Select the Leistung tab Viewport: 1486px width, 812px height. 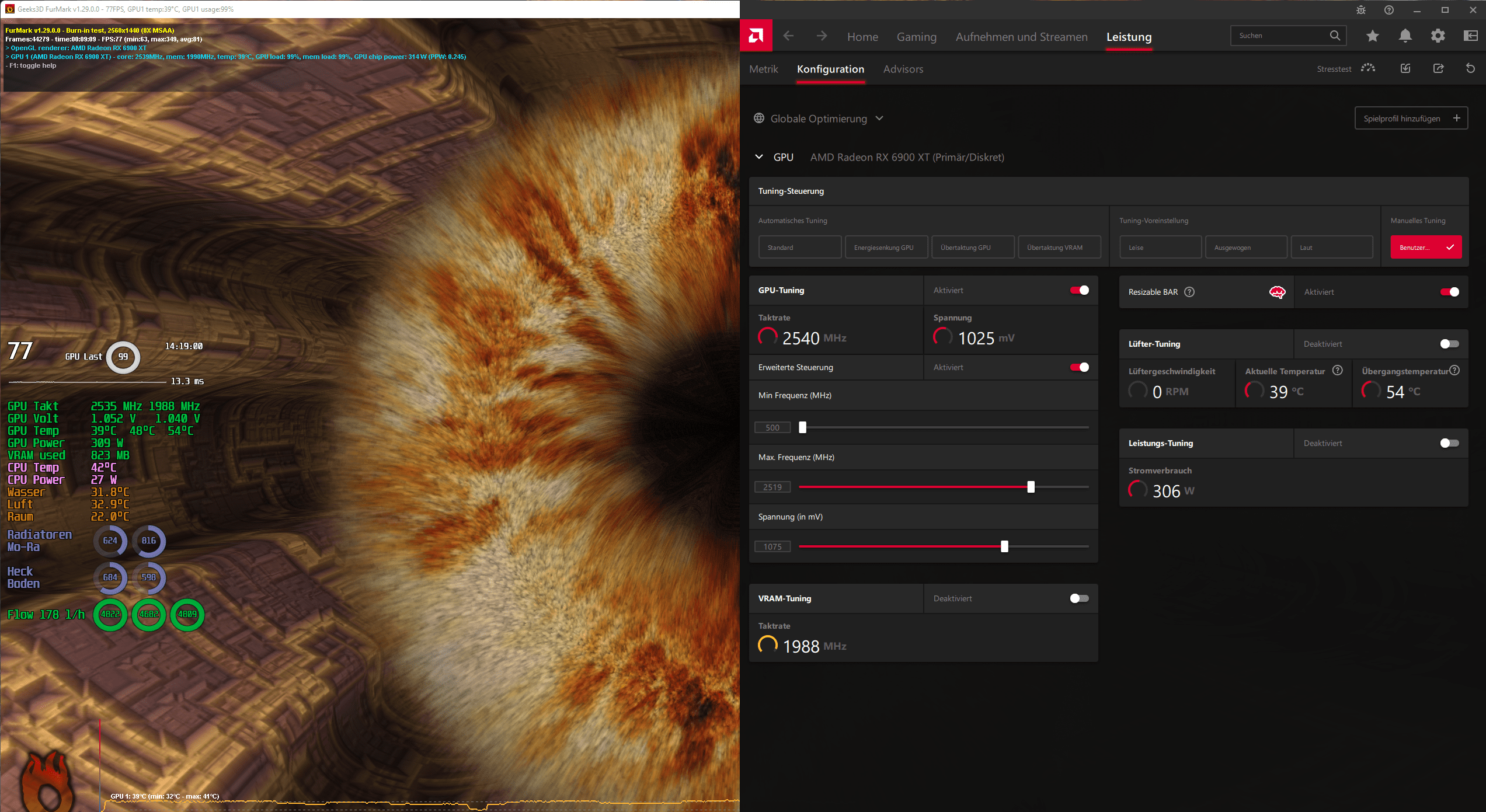click(x=1129, y=37)
